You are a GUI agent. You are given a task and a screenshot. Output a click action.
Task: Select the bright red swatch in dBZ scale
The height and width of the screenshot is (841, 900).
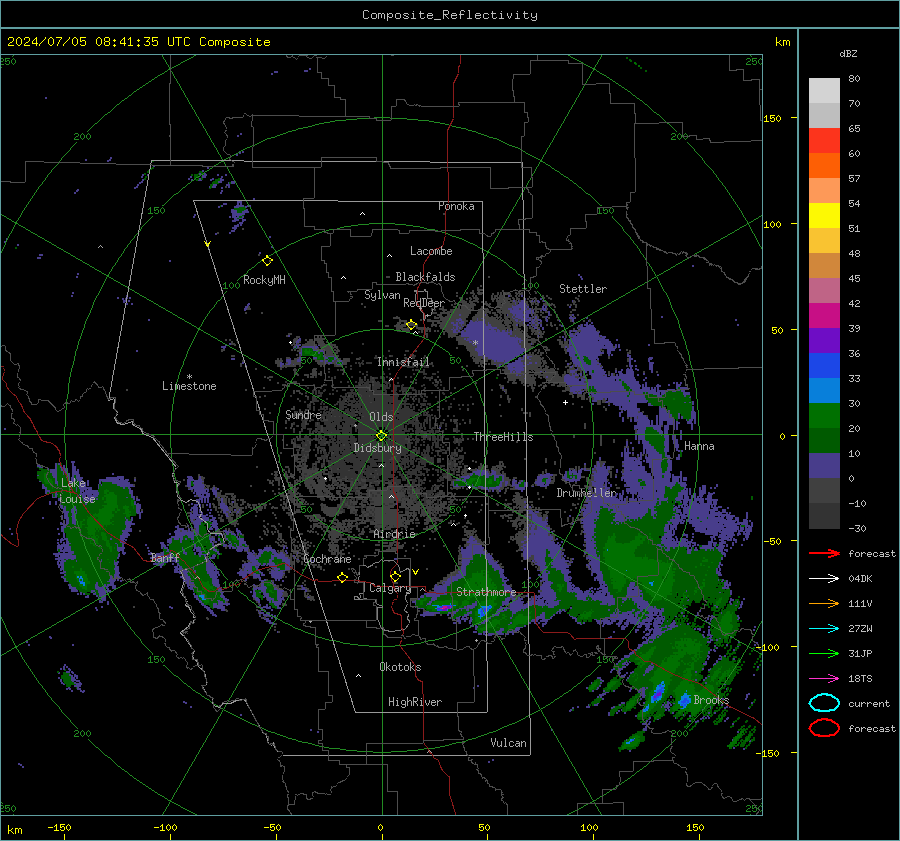click(824, 141)
